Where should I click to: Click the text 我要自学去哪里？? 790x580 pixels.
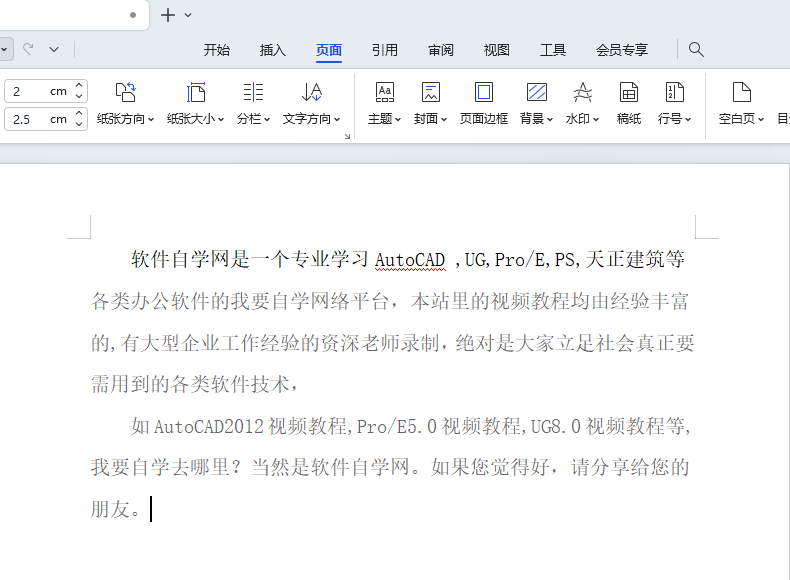click(166, 467)
